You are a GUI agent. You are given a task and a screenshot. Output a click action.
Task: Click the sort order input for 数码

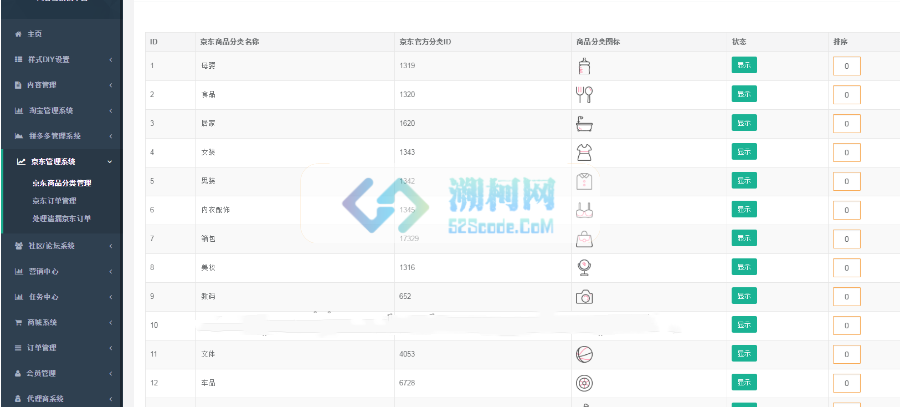(847, 297)
